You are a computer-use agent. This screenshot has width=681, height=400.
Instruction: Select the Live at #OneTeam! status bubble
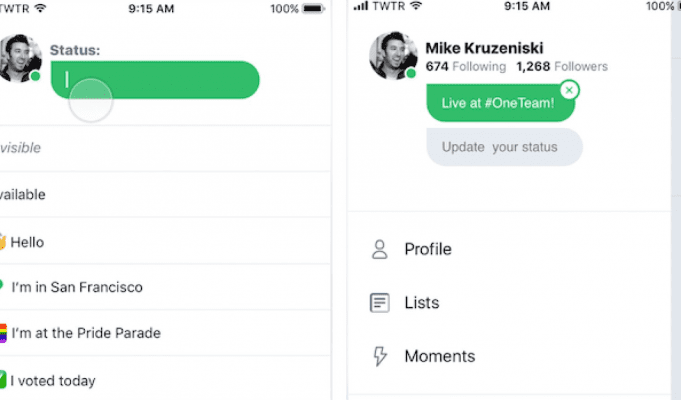coord(500,103)
